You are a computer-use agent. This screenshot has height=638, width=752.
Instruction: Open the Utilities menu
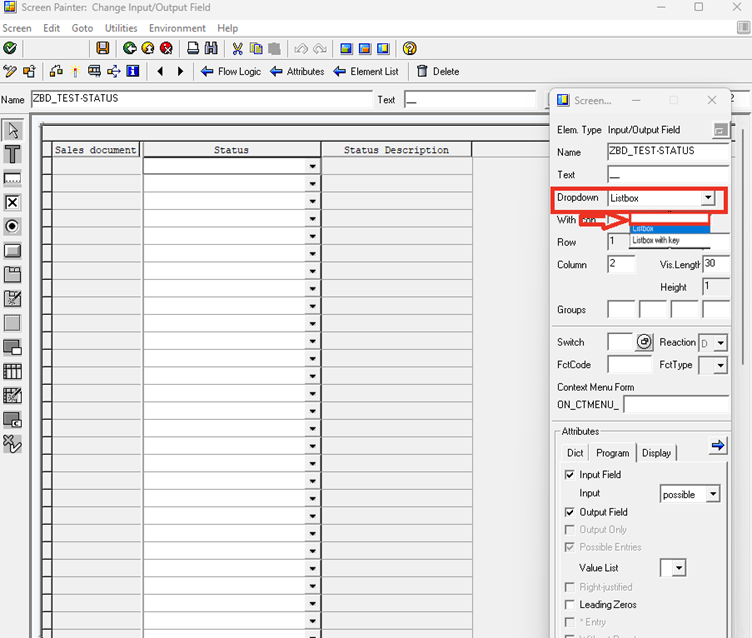pos(121,28)
